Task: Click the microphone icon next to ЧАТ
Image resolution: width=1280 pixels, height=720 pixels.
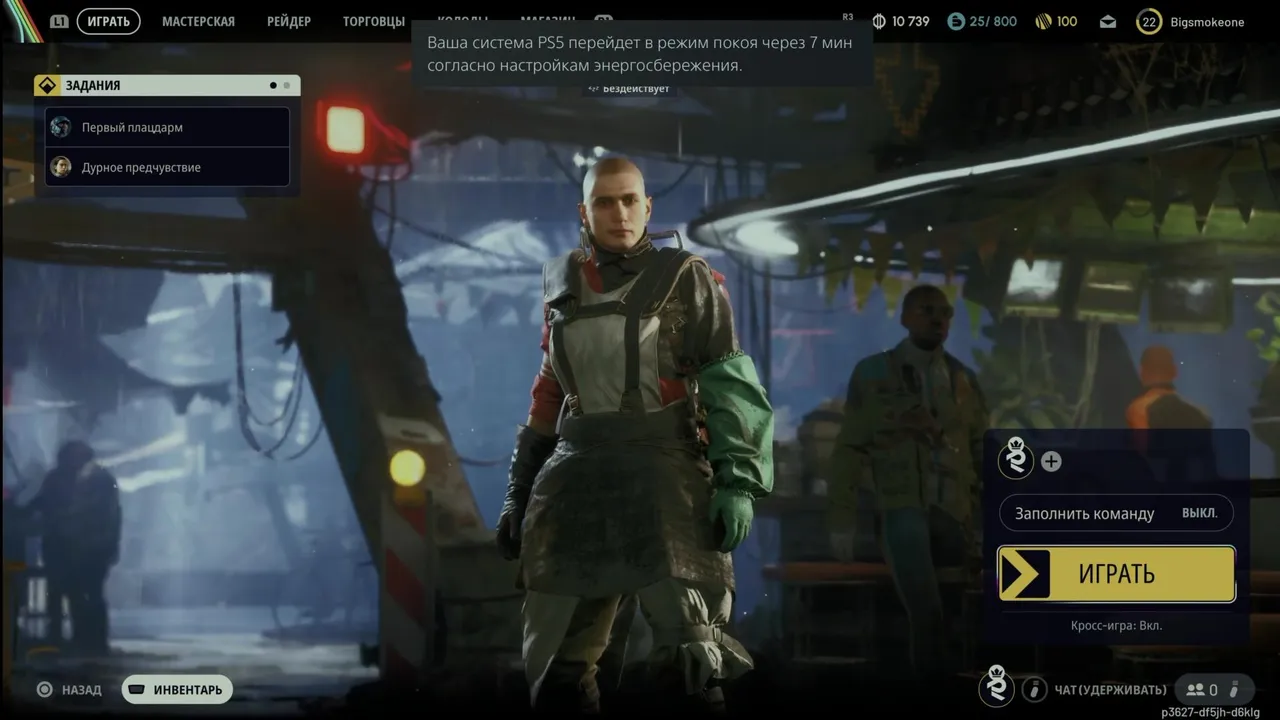Action: coord(1034,689)
